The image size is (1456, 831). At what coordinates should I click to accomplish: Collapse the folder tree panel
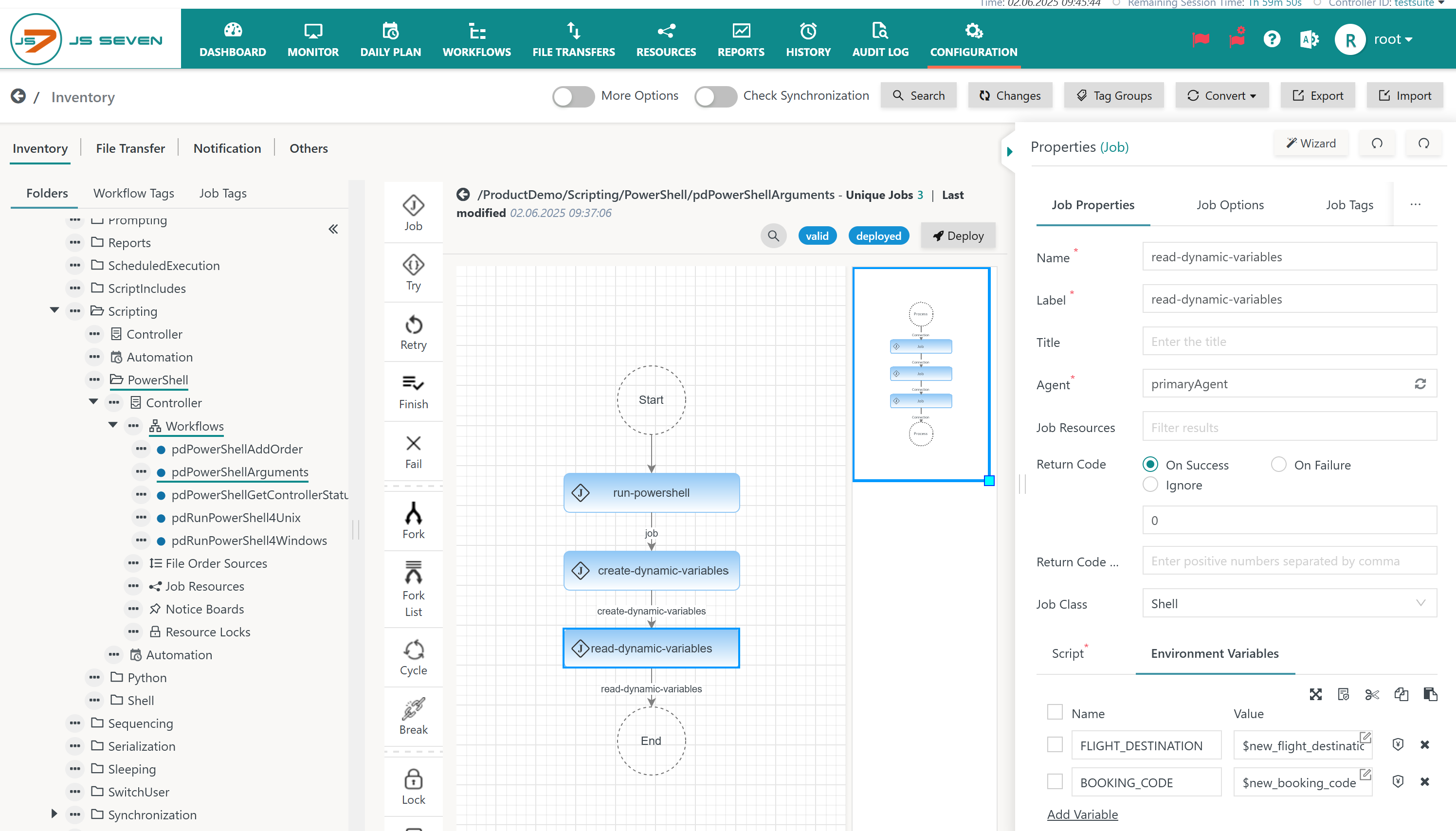point(333,229)
